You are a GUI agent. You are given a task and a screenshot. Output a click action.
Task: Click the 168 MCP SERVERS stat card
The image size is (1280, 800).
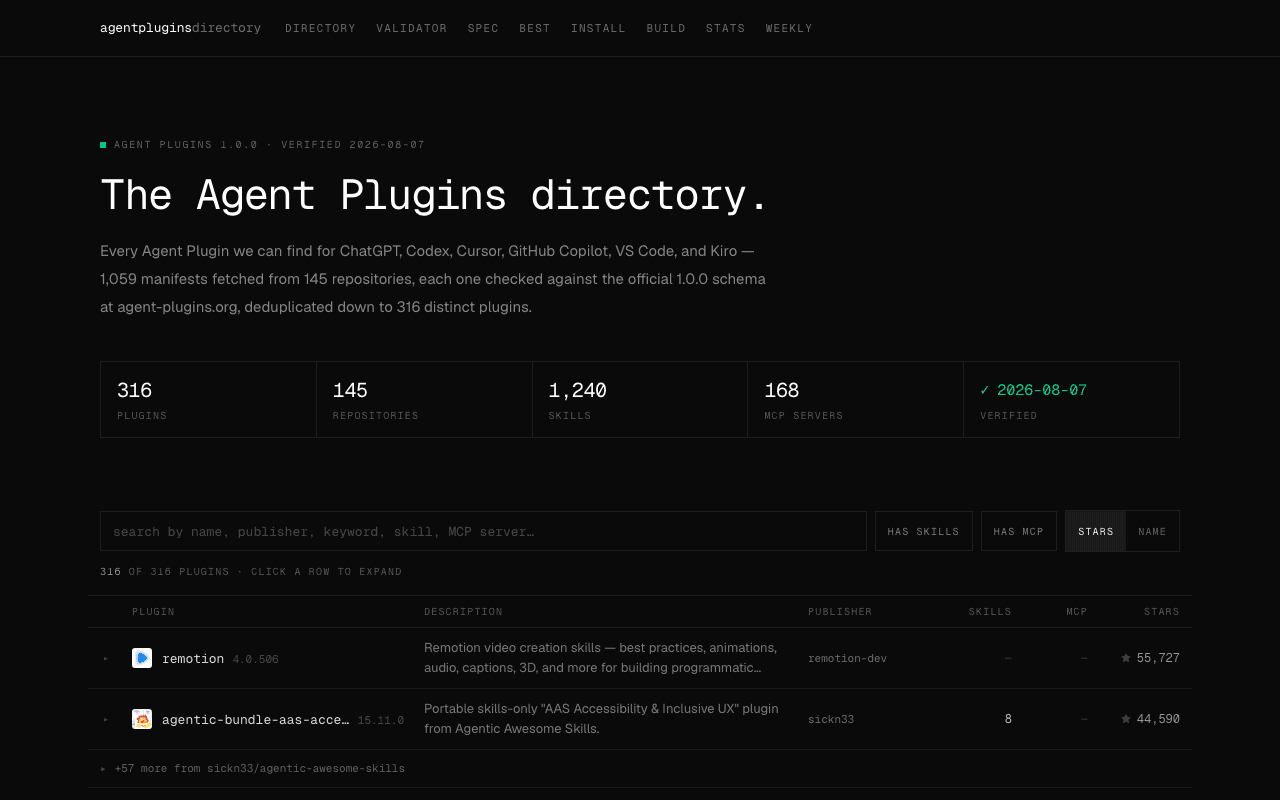pos(855,400)
